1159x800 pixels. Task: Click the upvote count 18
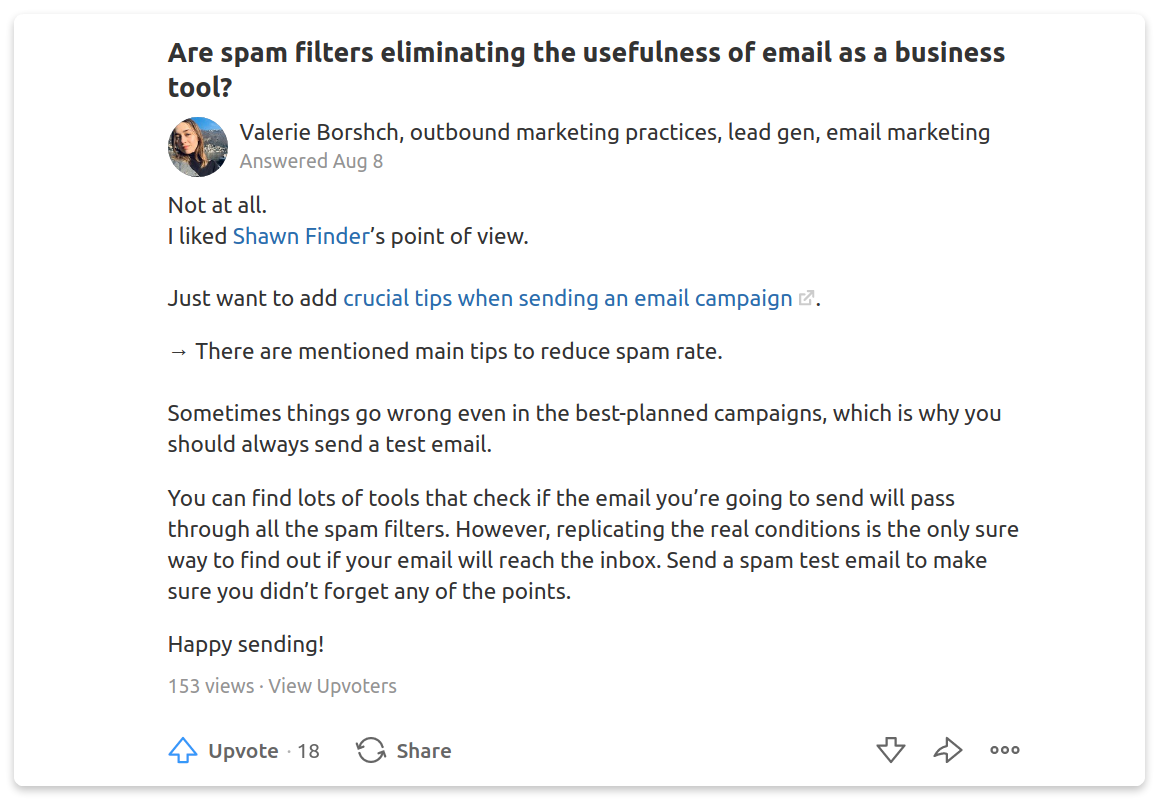[x=308, y=751]
